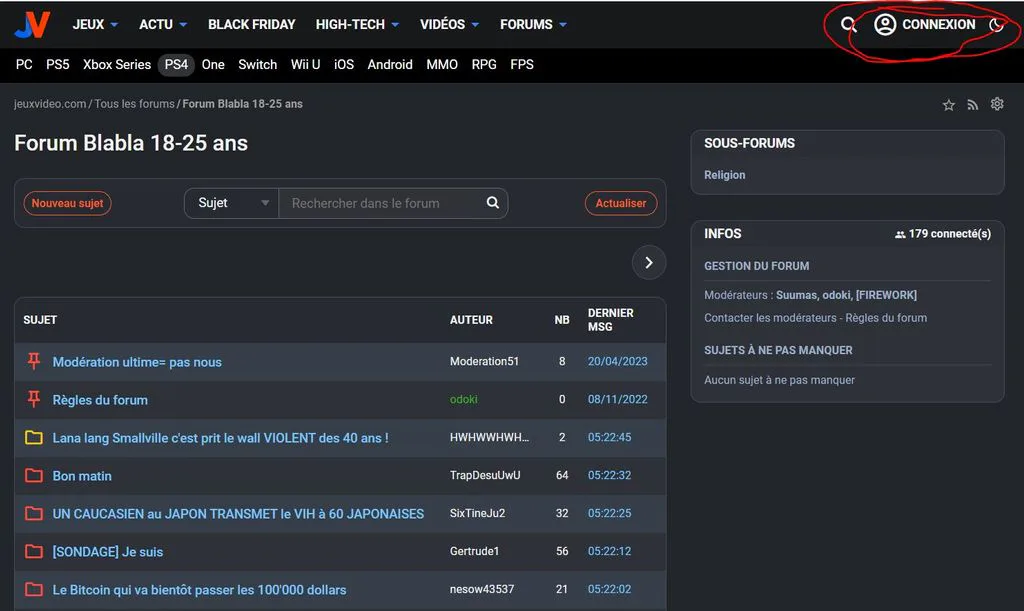Add forum to favorites with star icon

pos(949,104)
